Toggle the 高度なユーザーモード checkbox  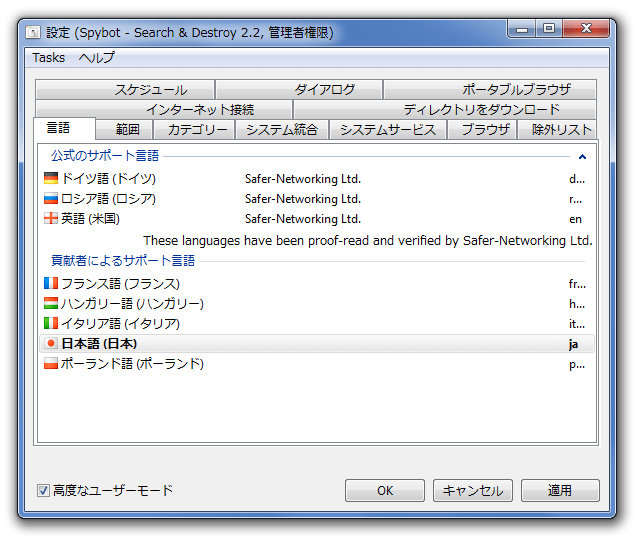tap(43, 490)
